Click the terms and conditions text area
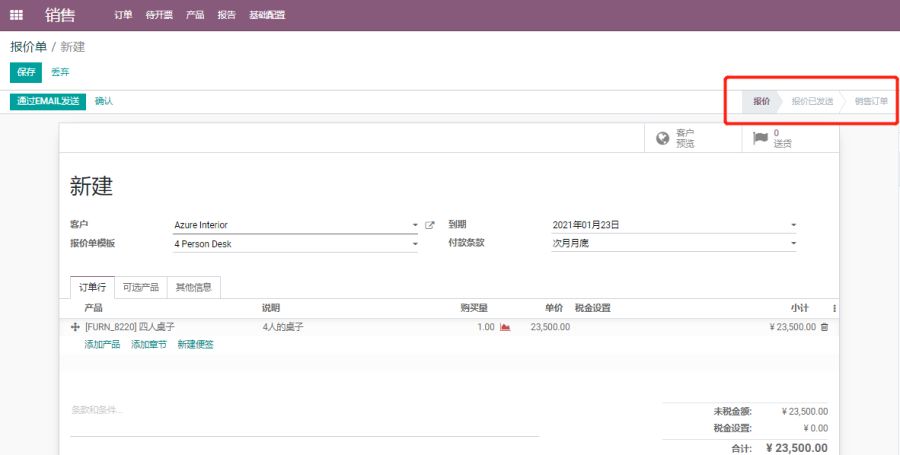This screenshot has width=900, height=455. 304,419
